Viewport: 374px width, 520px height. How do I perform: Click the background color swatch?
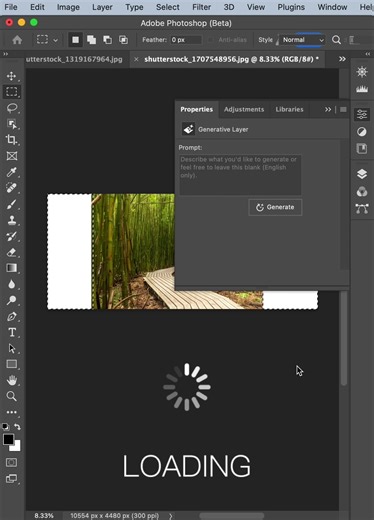[x=16, y=447]
